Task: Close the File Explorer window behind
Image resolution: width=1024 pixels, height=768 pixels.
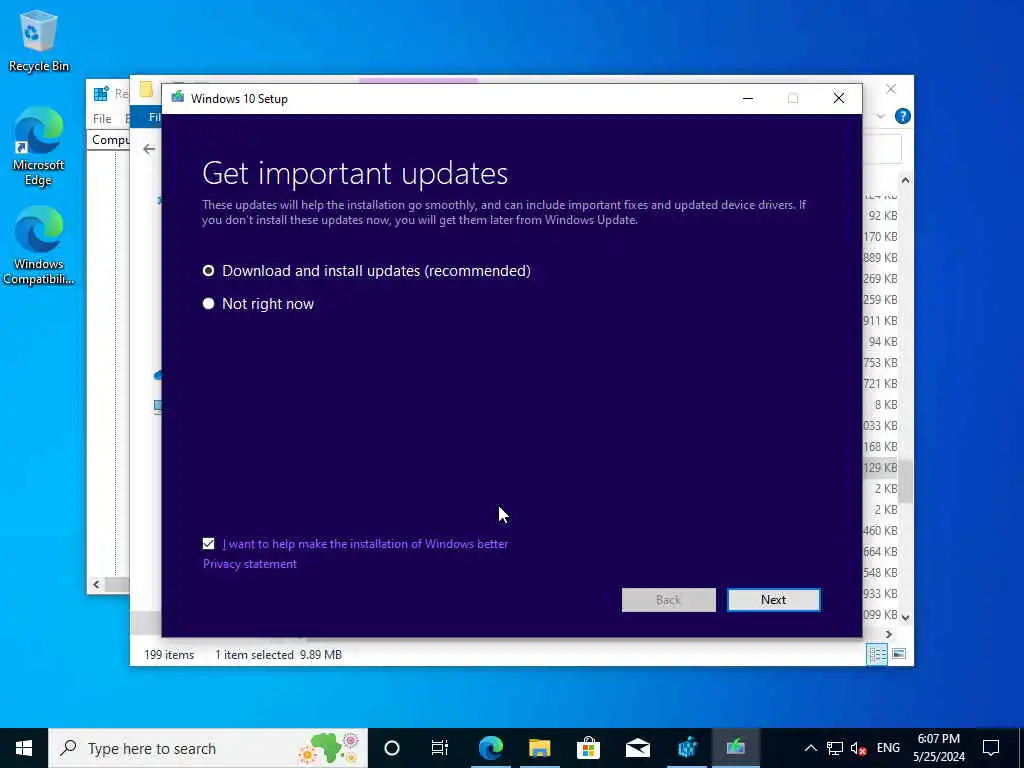Action: tap(891, 89)
